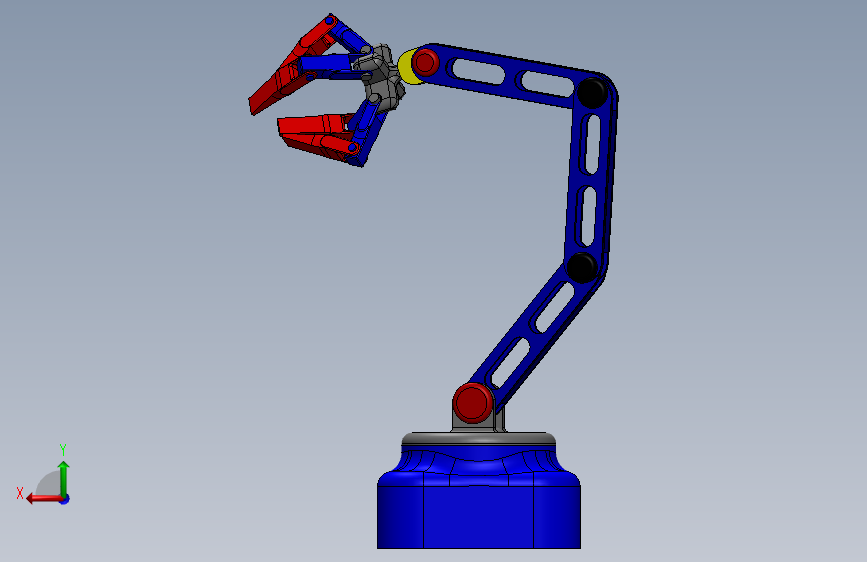Select the grey gripper hub block

coord(380,77)
